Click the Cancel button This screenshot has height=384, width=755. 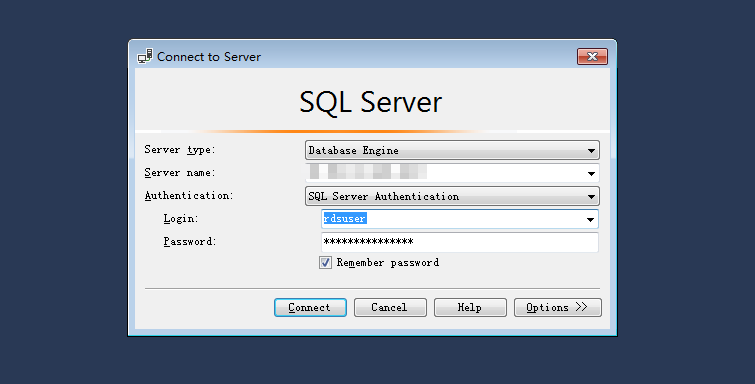[x=390, y=307]
